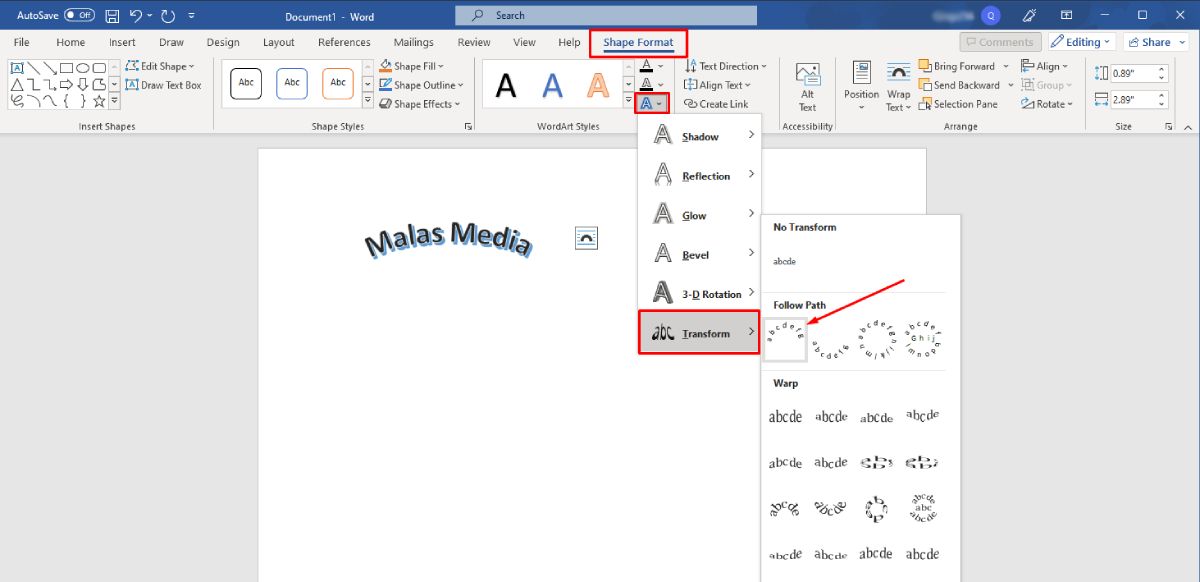This screenshot has width=1200, height=582.
Task: Go to the Review tab
Action: 474,42
